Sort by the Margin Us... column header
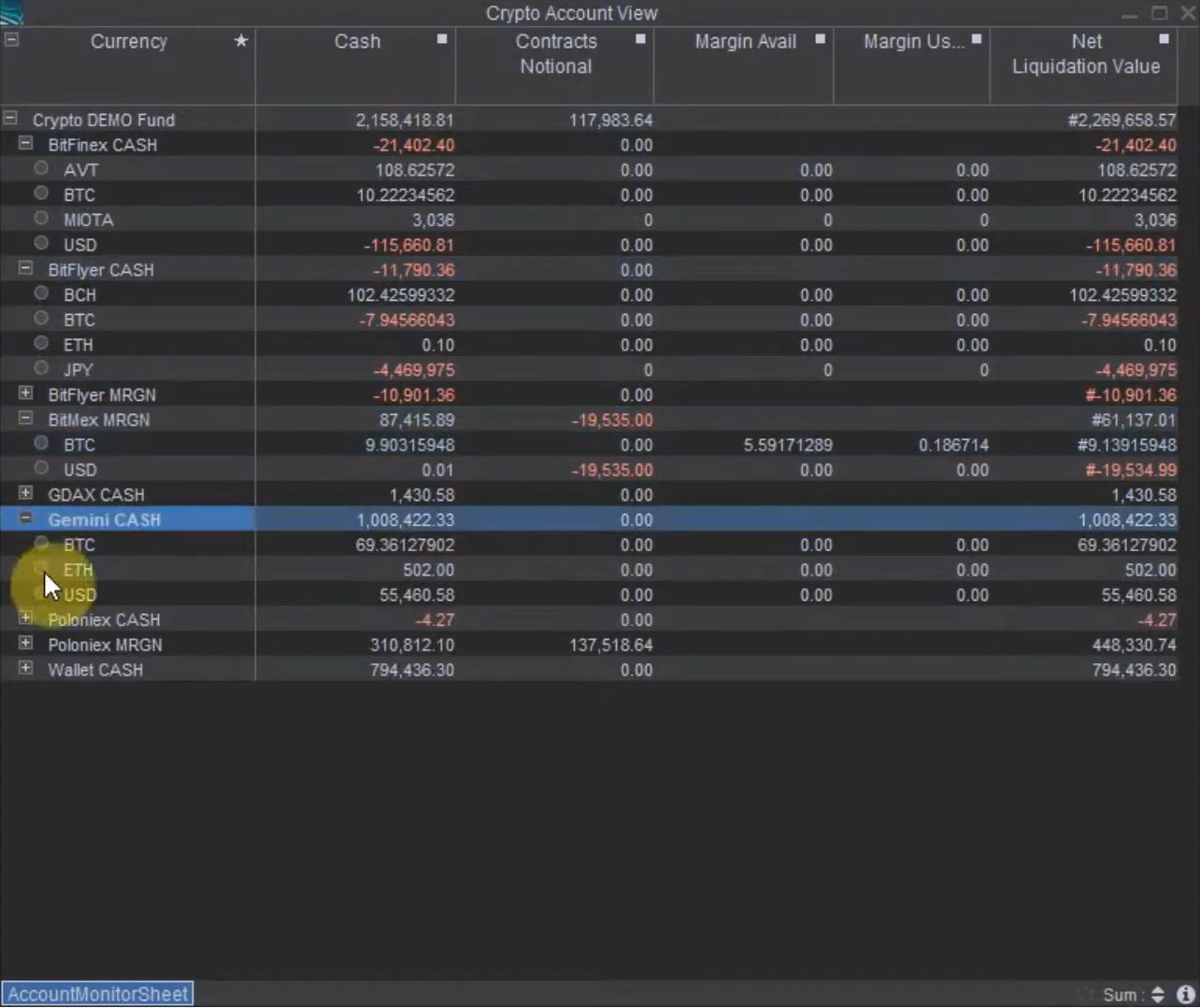Image resolution: width=1200 pixels, height=1008 pixels. pyautogui.click(x=913, y=41)
